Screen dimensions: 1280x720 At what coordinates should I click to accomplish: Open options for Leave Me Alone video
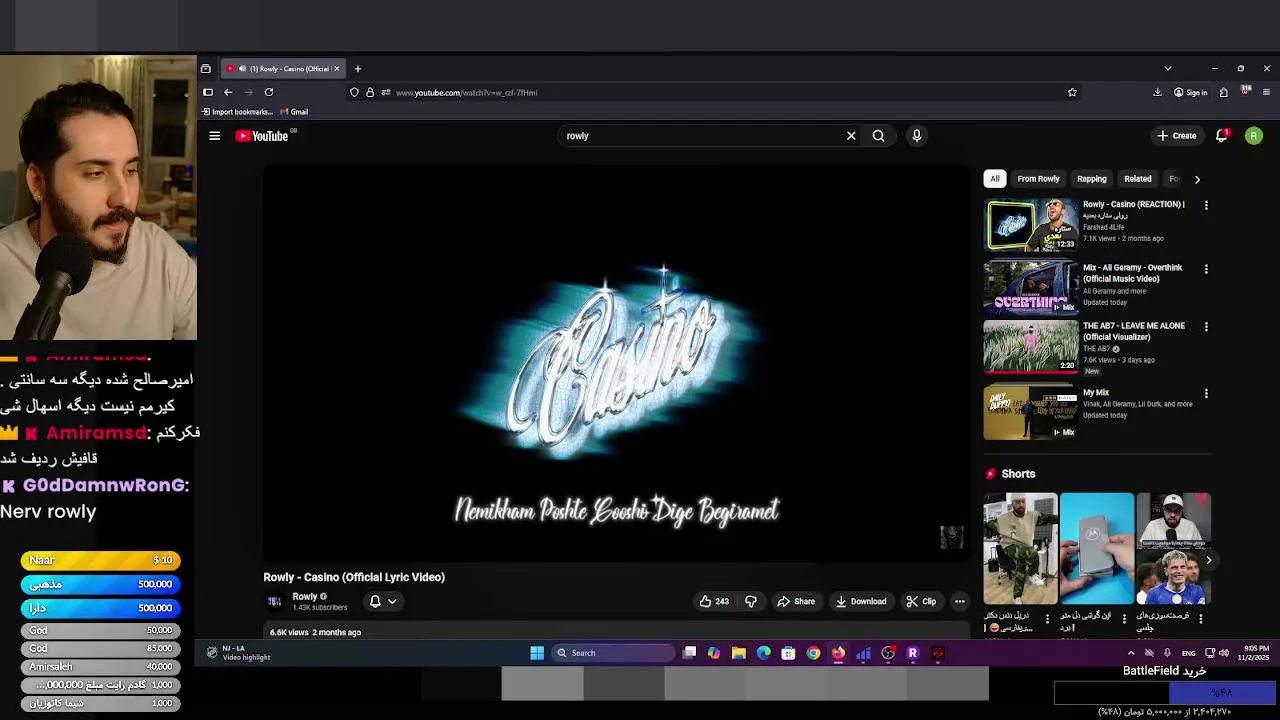click(1206, 327)
